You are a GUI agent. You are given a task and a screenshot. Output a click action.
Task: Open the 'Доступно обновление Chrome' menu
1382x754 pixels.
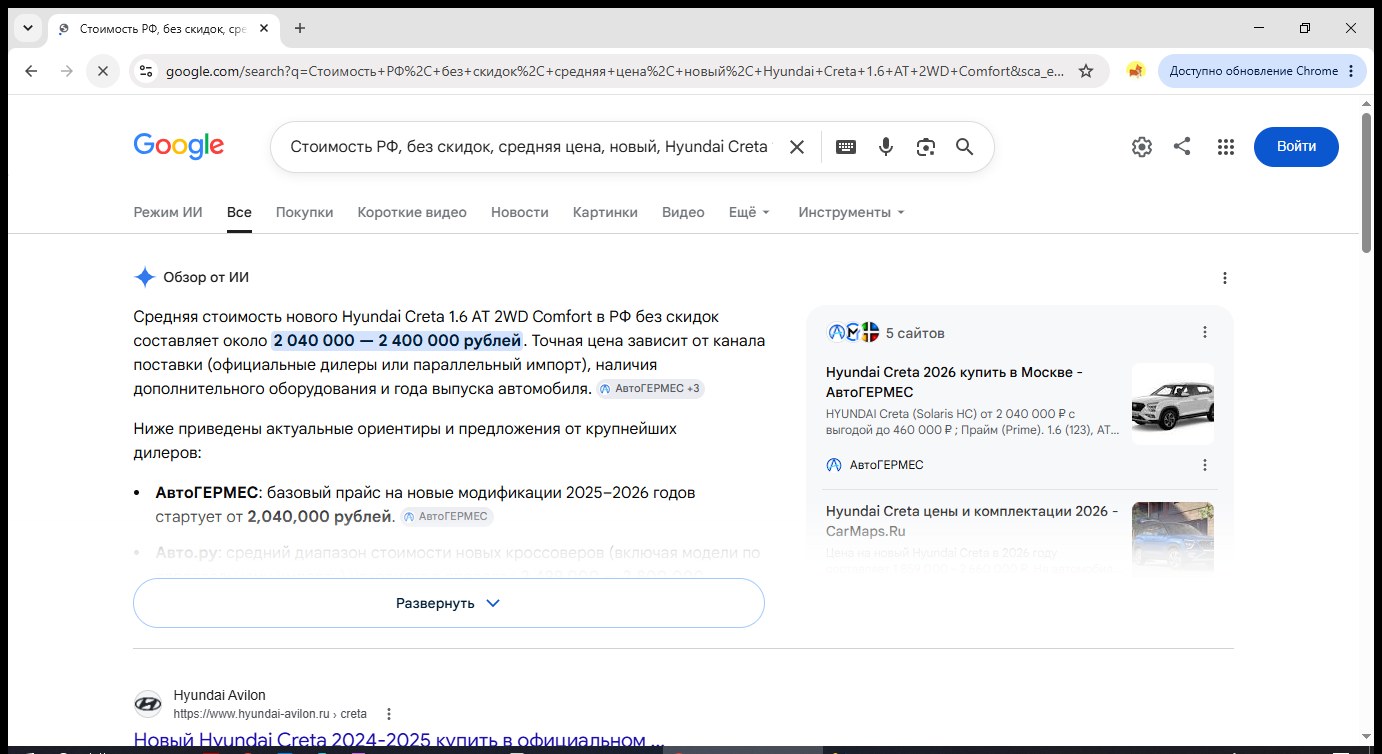[1262, 71]
